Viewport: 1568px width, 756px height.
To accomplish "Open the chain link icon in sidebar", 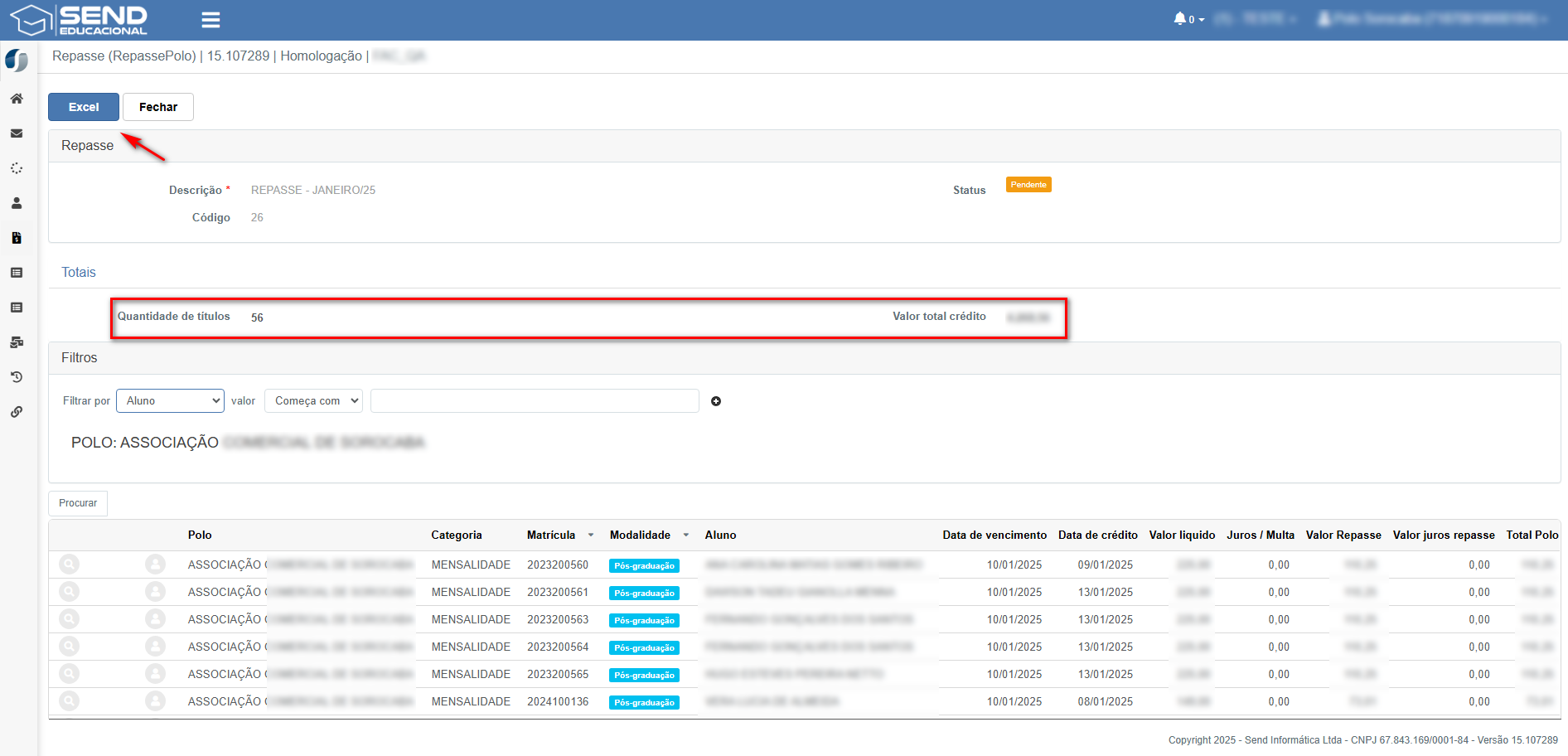I will coord(17,412).
